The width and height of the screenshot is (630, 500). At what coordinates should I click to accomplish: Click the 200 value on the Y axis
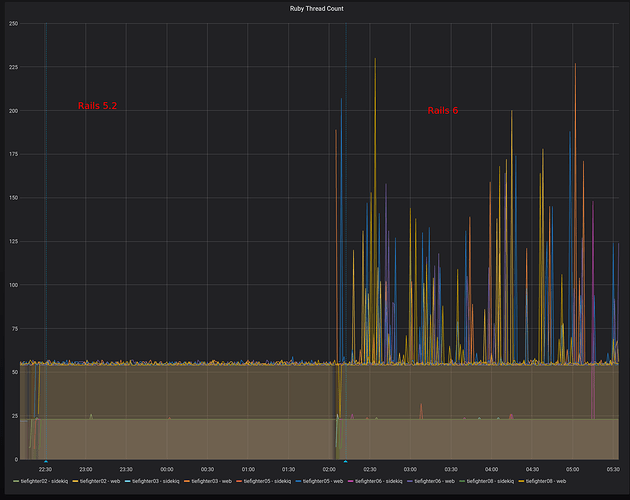pos(13,111)
